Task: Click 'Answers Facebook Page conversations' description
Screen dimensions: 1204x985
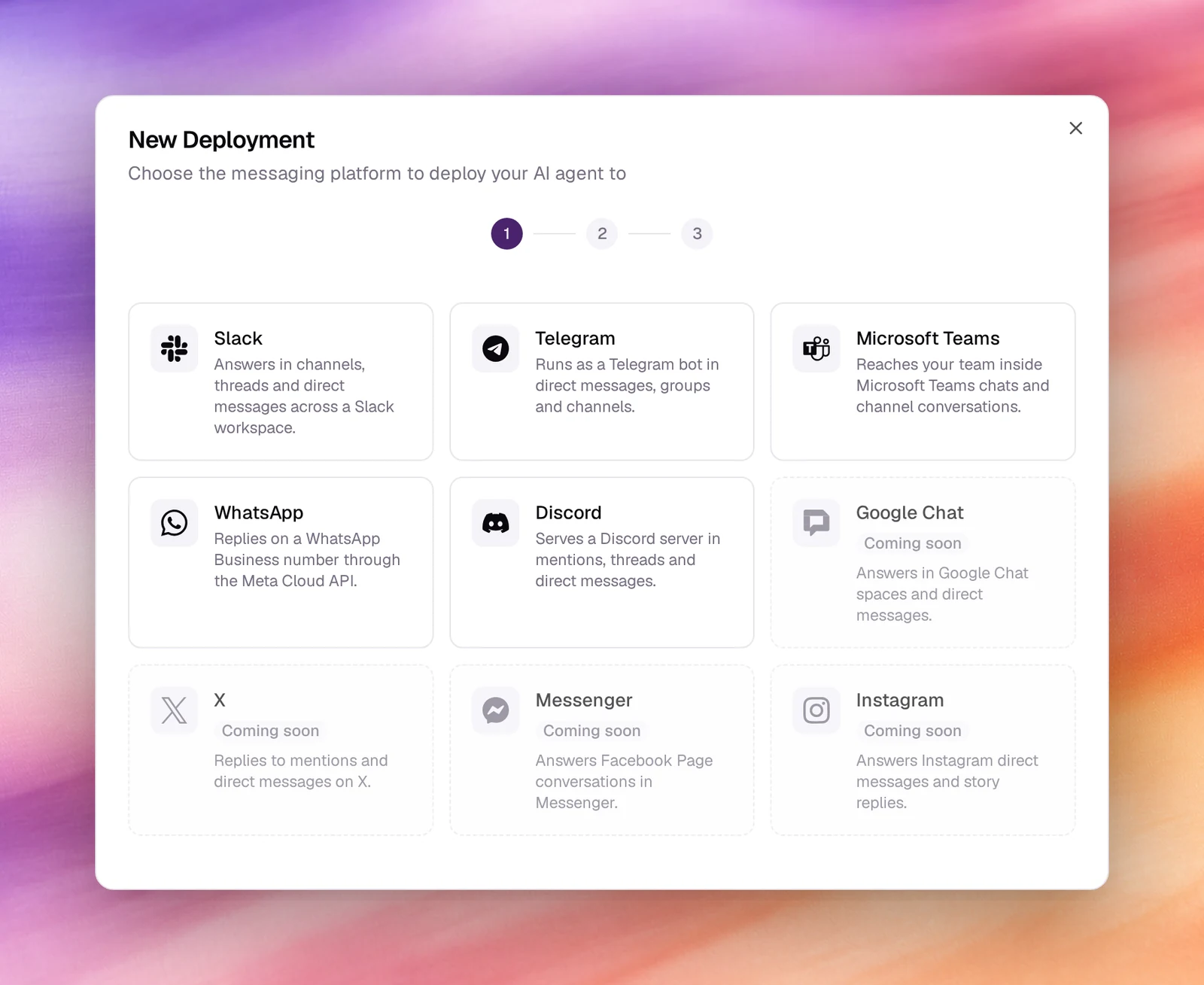Action: coord(624,782)
